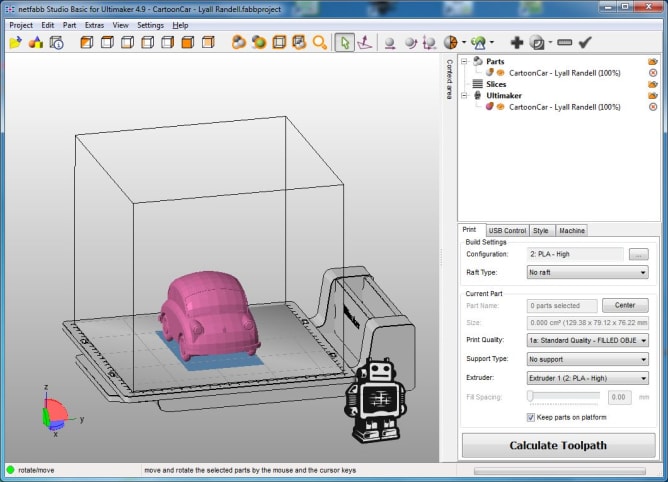This screenshot has width=668, height=482.
Task: Toggle Keep parts on platform checkbox
Action: 531,417
